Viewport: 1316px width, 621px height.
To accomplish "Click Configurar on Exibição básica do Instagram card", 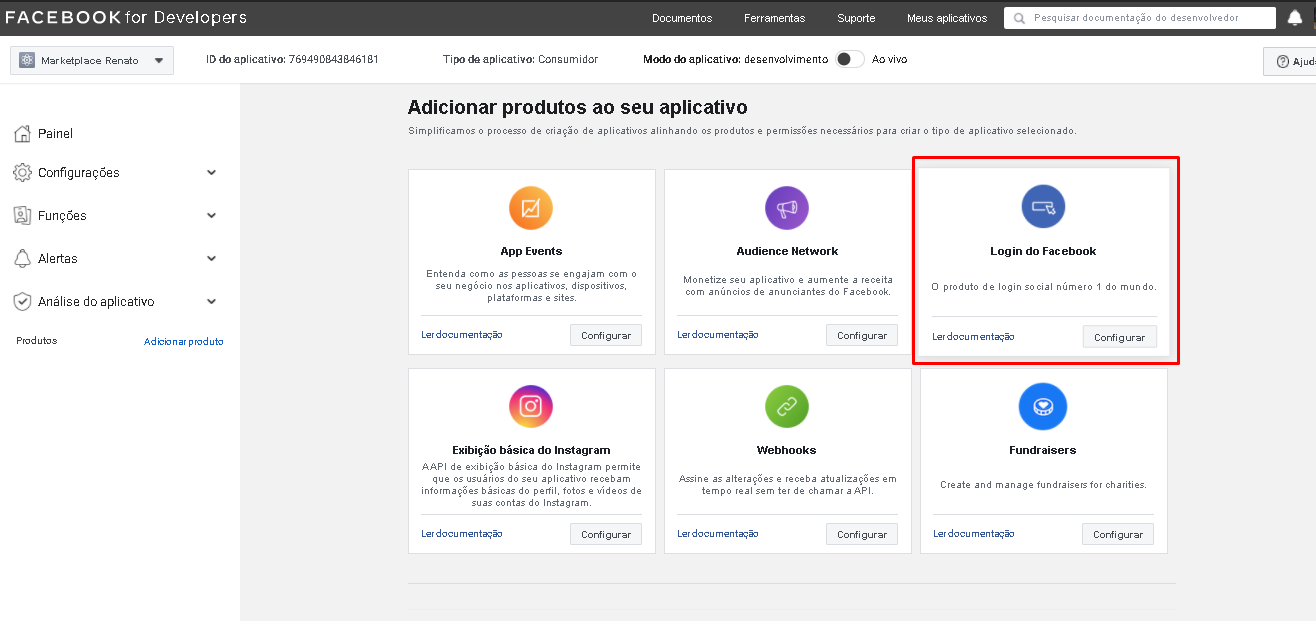I will tap(606, 534).
